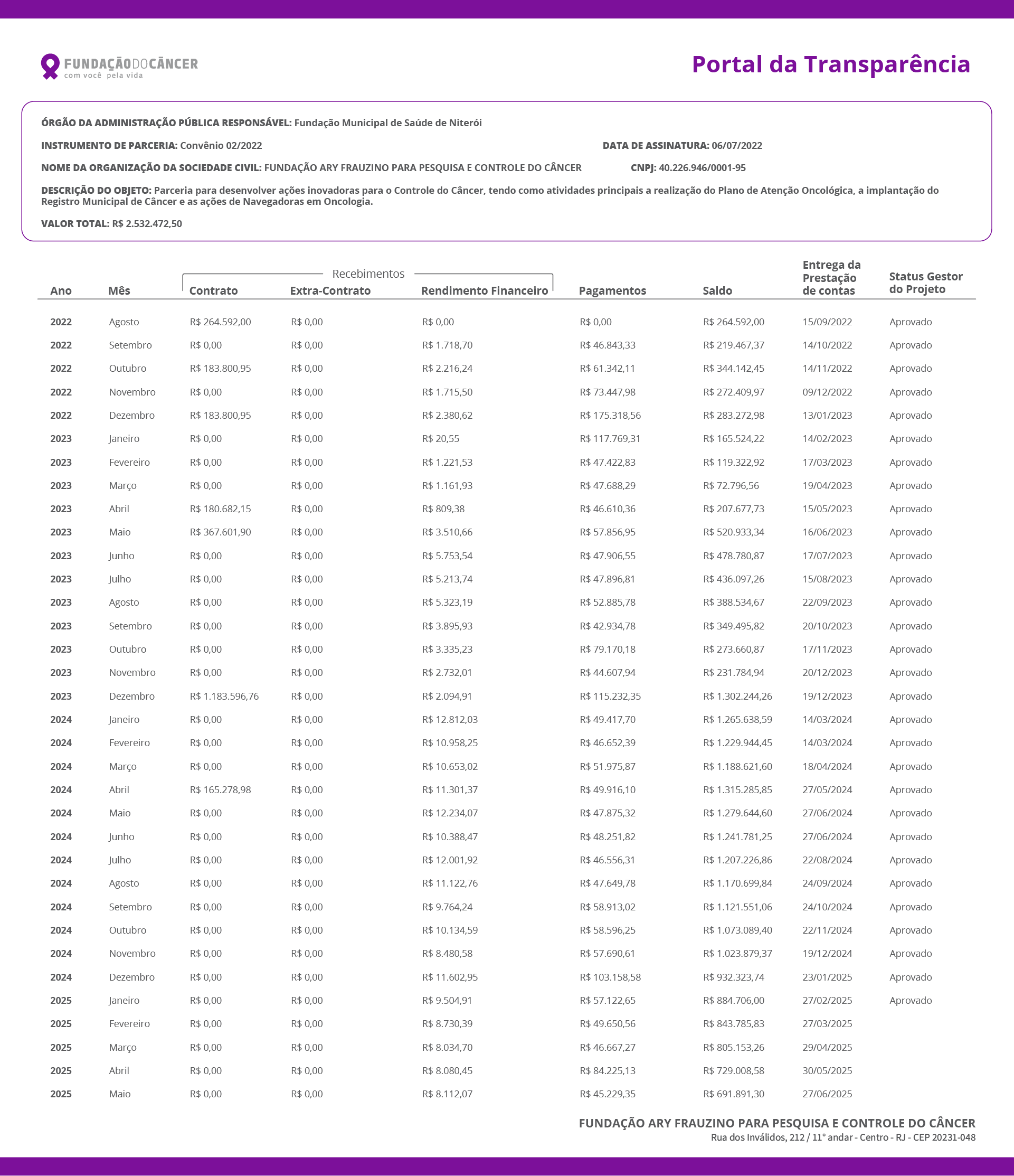1014x1176 pixels.
Task: Click balance R$ 1.170.699,84
Action: click(737, 883)
